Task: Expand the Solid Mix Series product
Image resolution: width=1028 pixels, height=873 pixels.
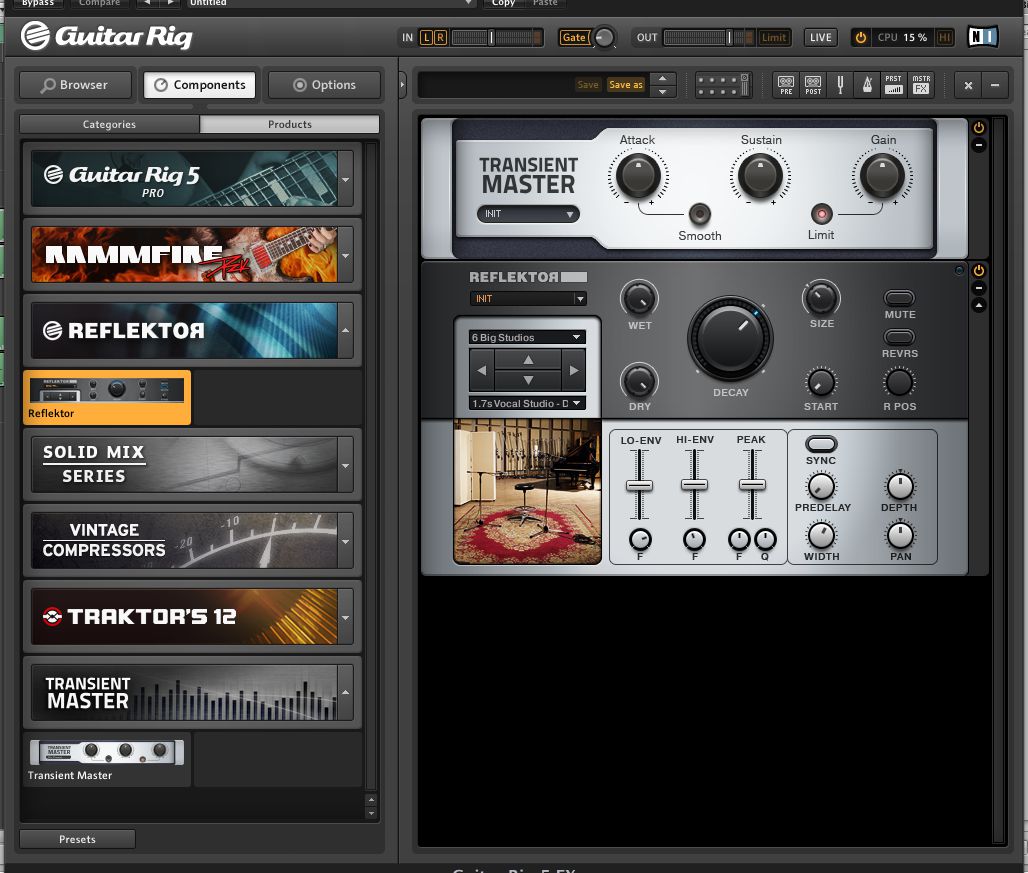Action: coord(346,465)
